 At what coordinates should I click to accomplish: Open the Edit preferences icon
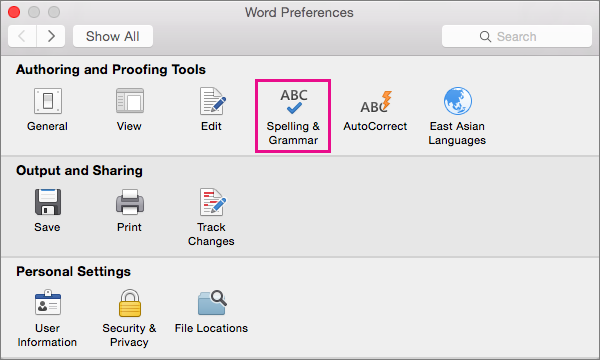[x=212, y=101]
